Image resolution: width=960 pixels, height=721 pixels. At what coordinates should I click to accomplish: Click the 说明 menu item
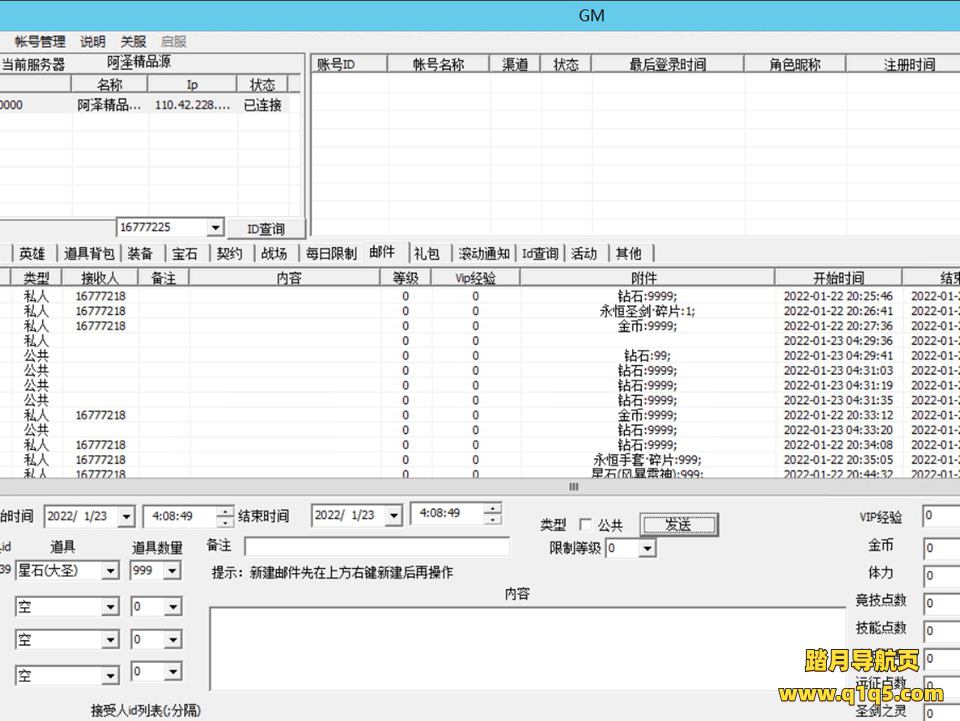pyautogui.click(x=89, y=41)
